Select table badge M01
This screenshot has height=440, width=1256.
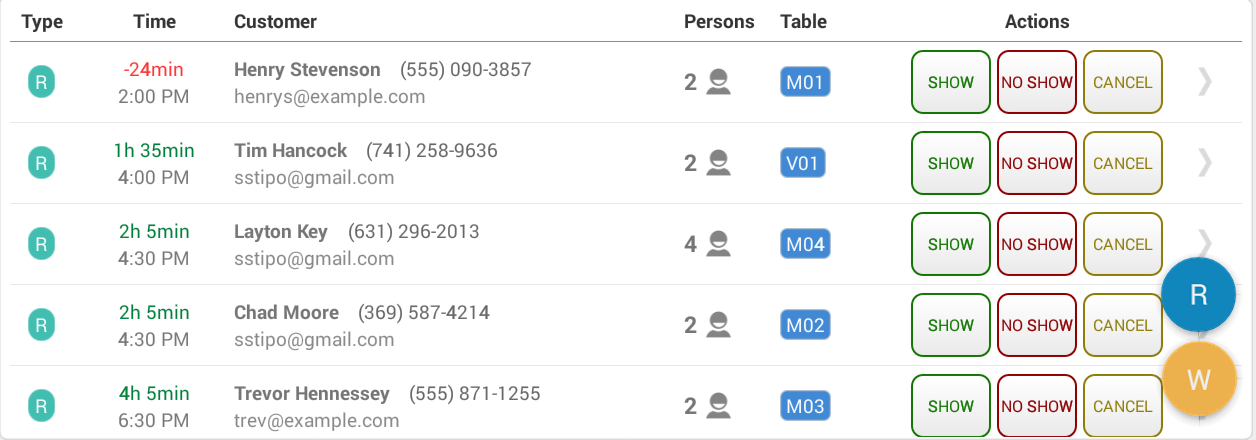805,82
